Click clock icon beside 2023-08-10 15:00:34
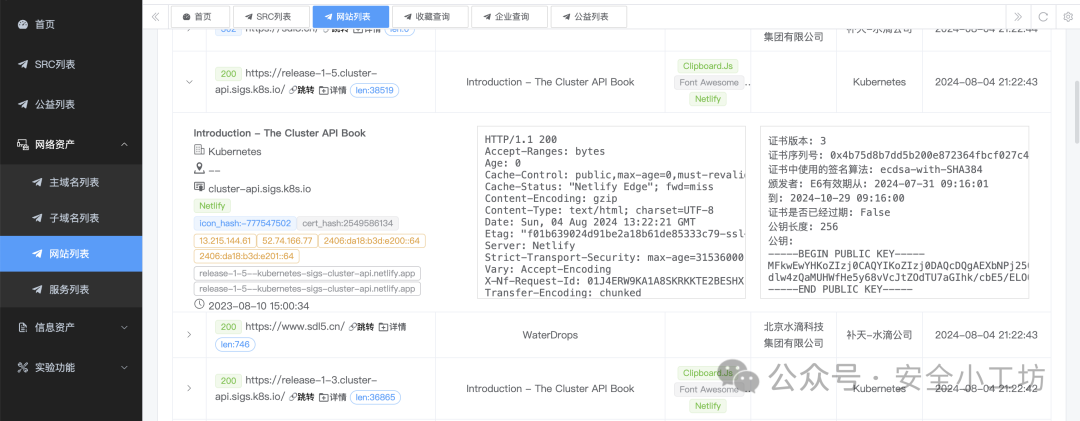Viewport: 1080px width, 421px height. (x=199, y=305)
